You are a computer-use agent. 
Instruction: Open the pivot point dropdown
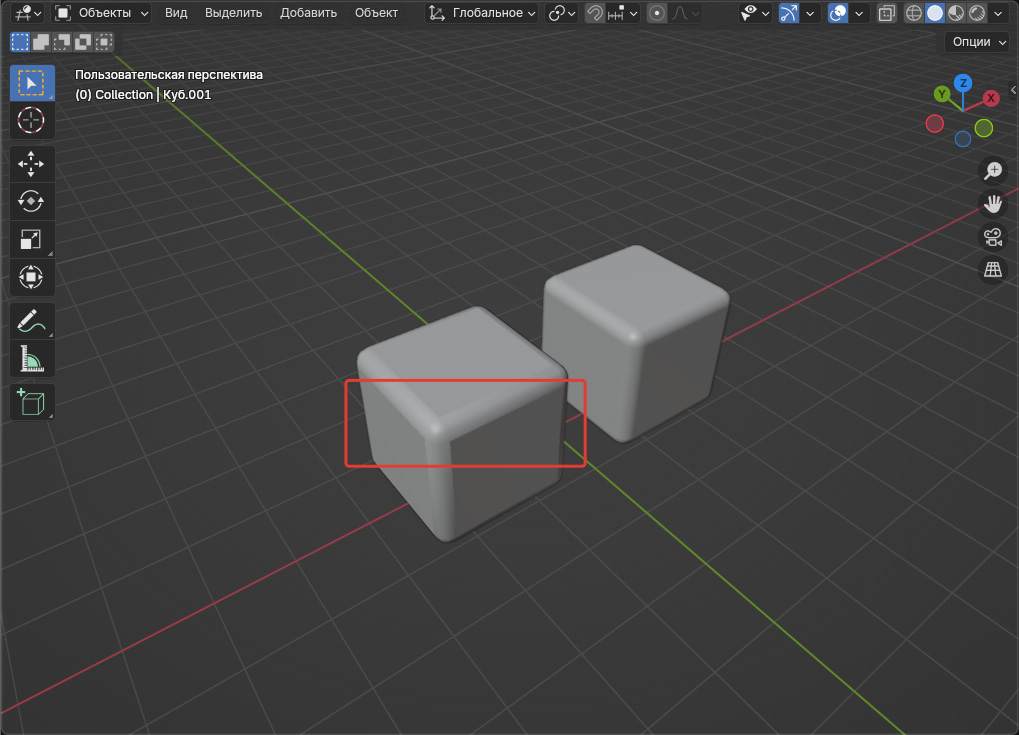[561, 12]
